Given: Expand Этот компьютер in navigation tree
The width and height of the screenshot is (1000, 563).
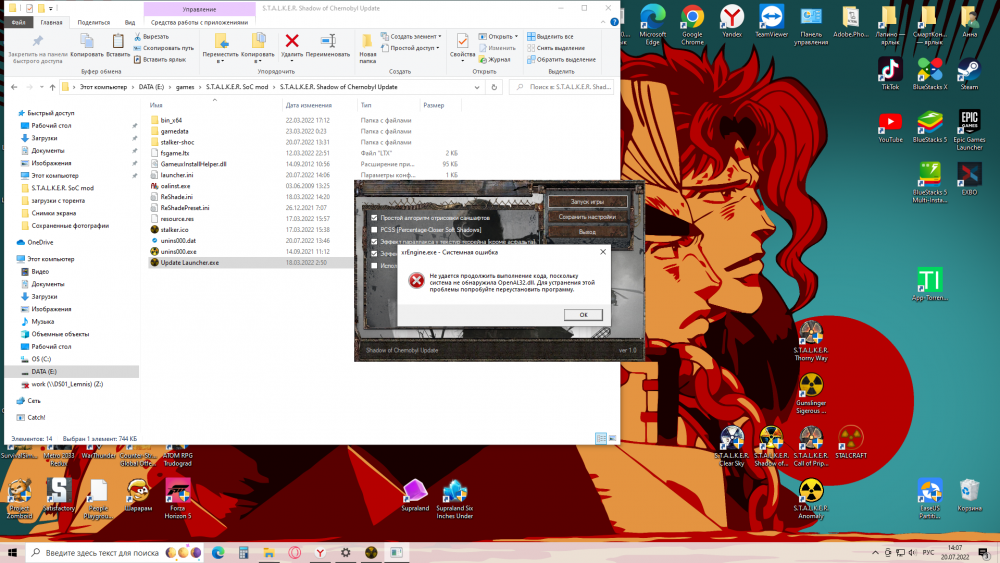Looking at the screenshot, I should [10, 259].
